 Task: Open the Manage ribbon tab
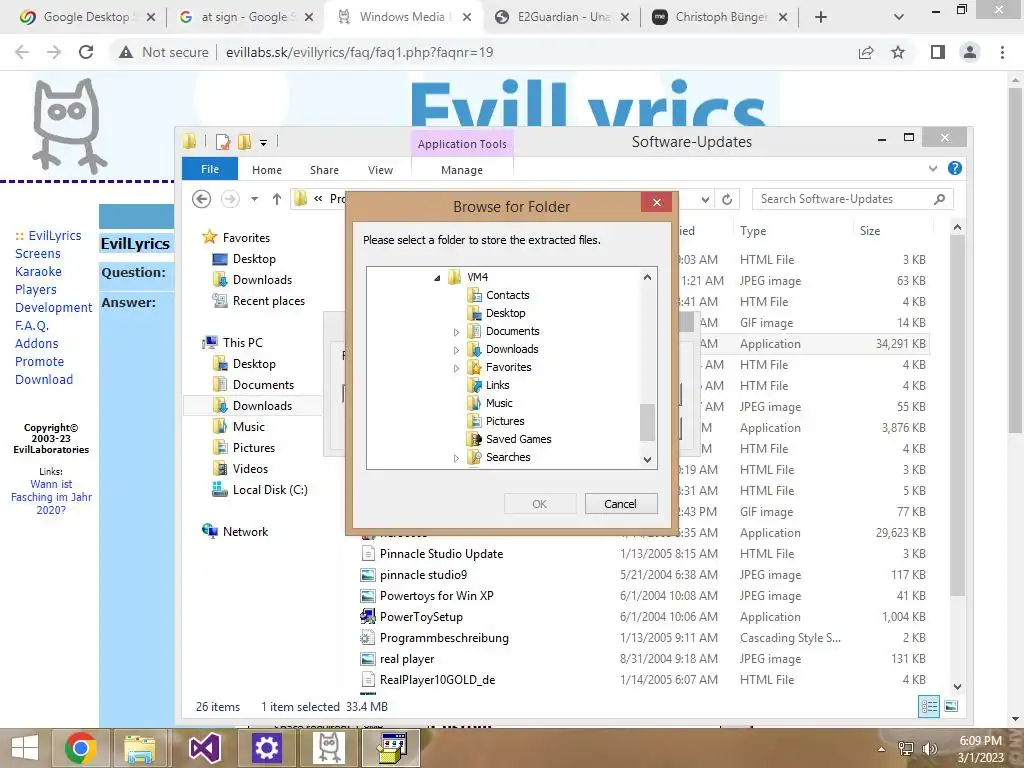point(462,170)
